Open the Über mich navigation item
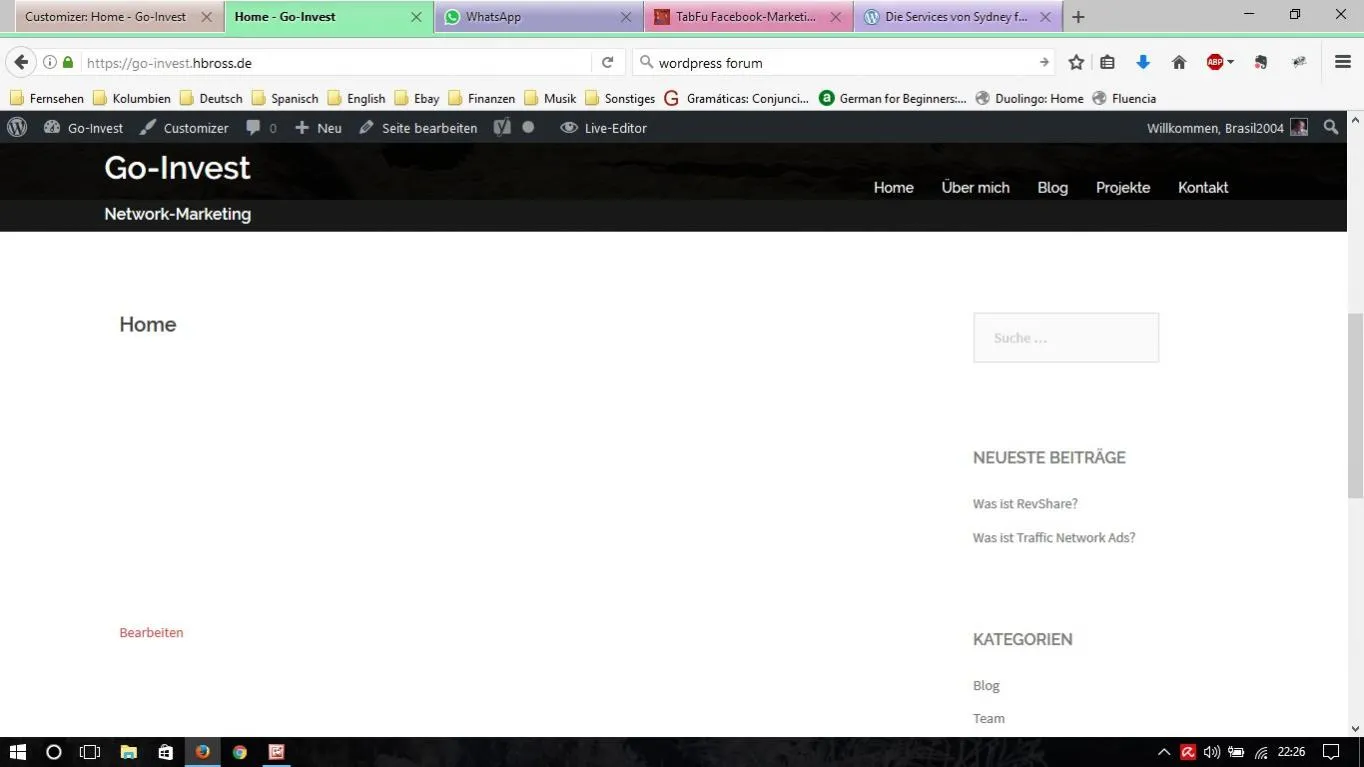Image resolution: width=1364 pixels, height=767 pixels. (x=975, y=187)
